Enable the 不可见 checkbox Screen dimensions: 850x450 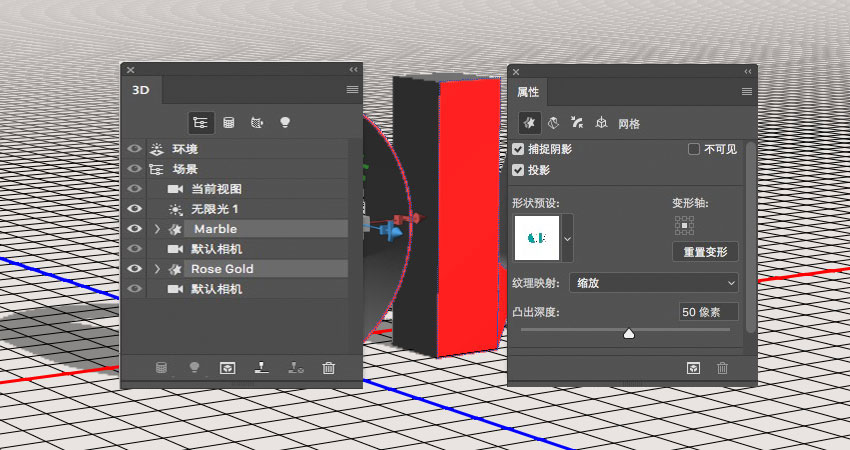coord(693,150)
